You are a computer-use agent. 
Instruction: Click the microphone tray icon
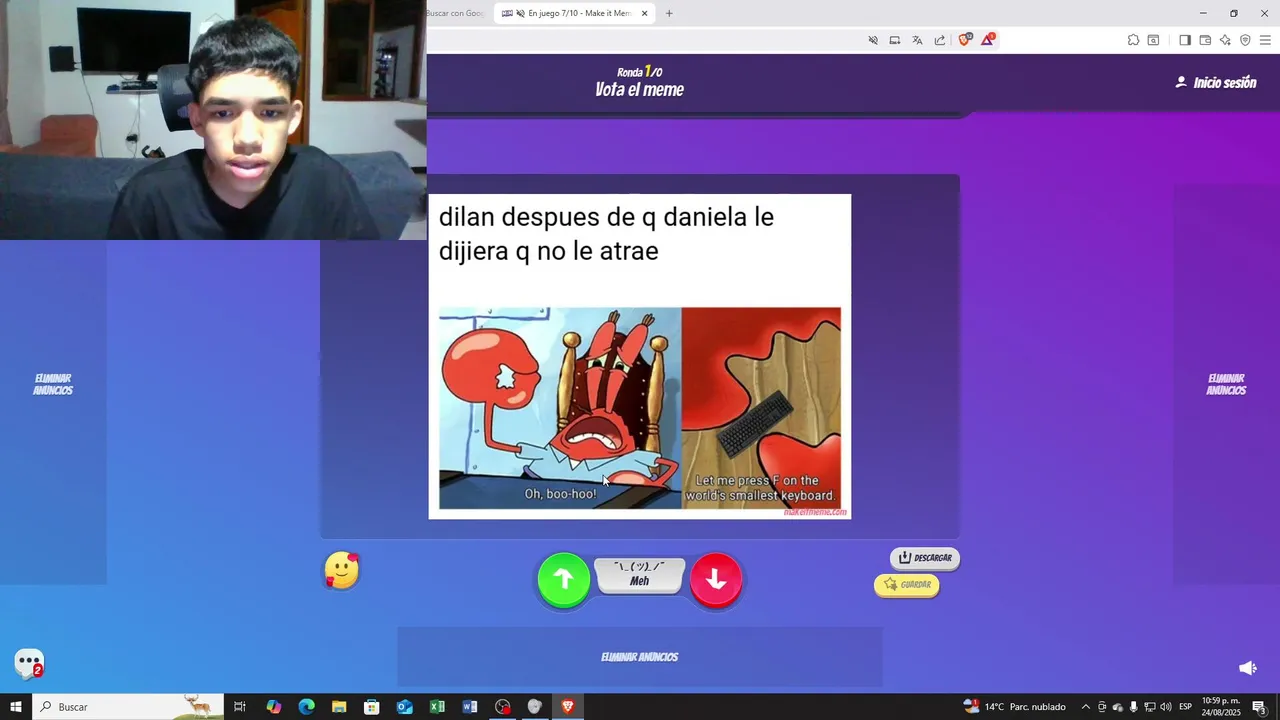1134,707
